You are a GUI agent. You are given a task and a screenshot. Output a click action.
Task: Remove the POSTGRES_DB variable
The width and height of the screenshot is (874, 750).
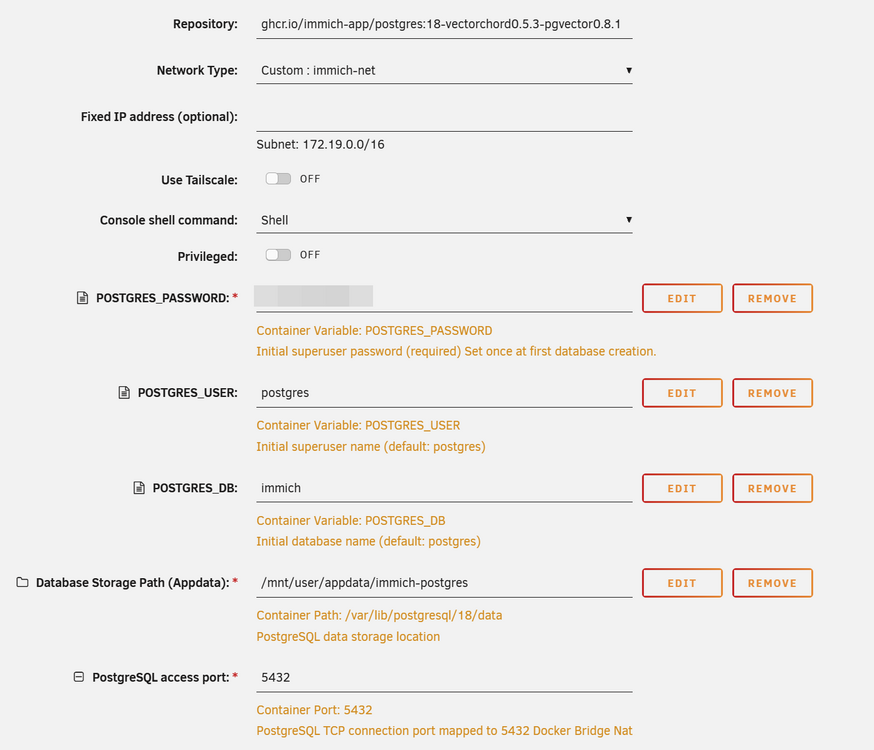773,488
